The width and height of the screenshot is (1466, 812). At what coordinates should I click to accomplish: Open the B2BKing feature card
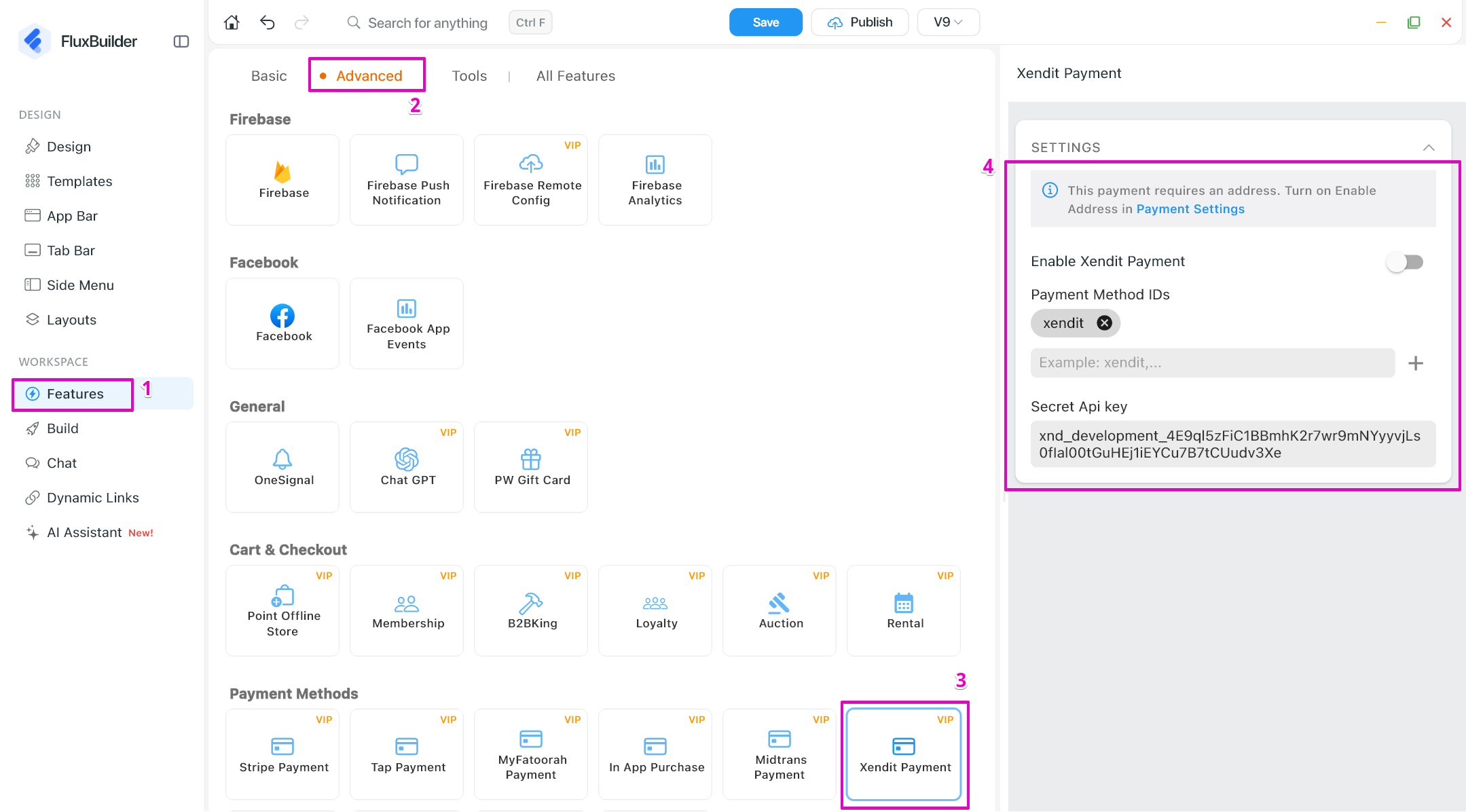click(x=531, y=611)
